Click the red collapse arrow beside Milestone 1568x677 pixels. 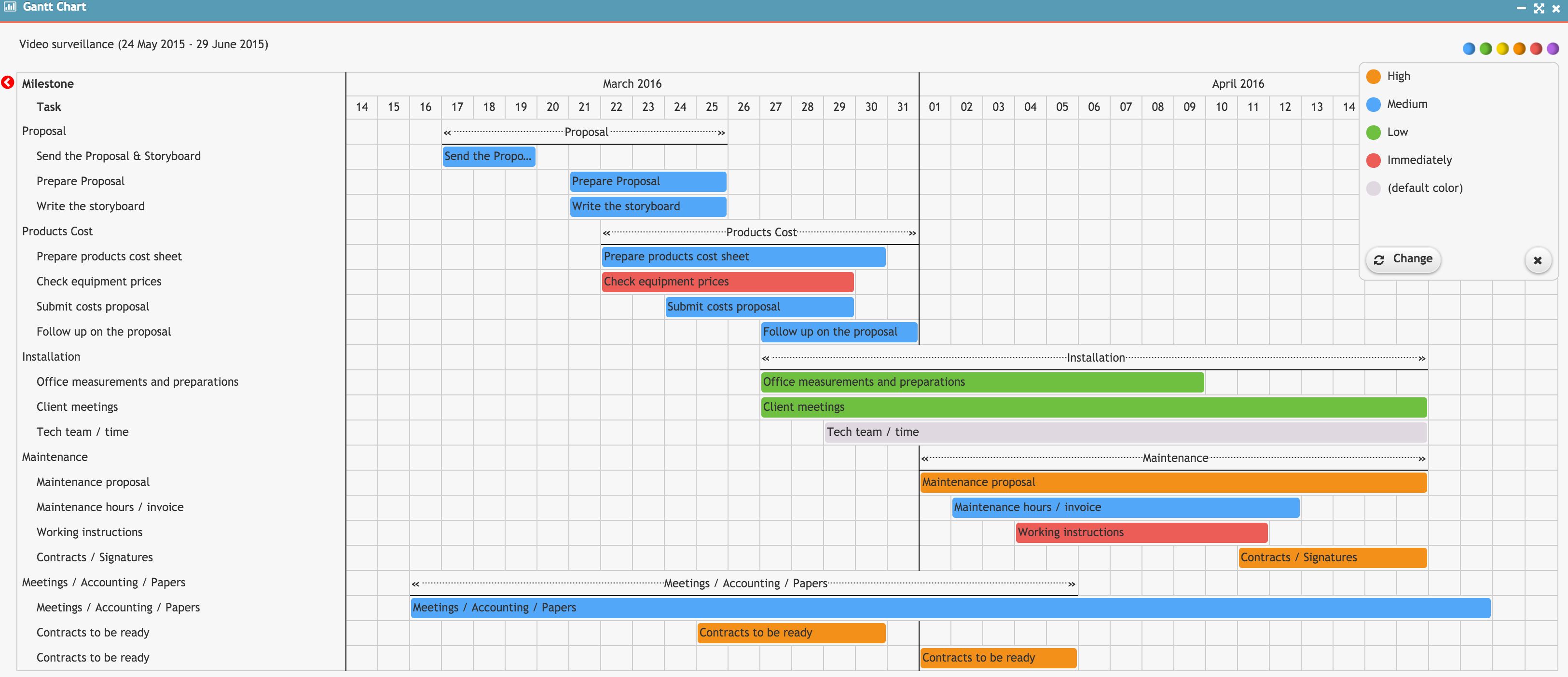pos(7,83)
